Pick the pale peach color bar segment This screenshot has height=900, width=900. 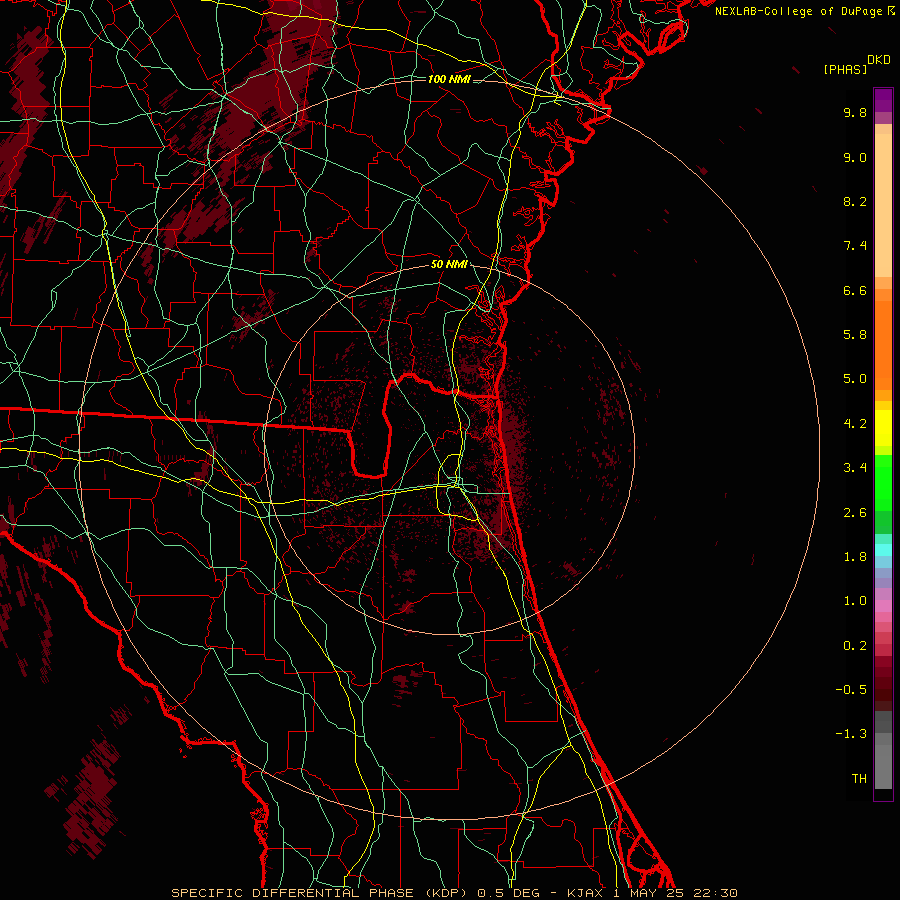[883, 205]
